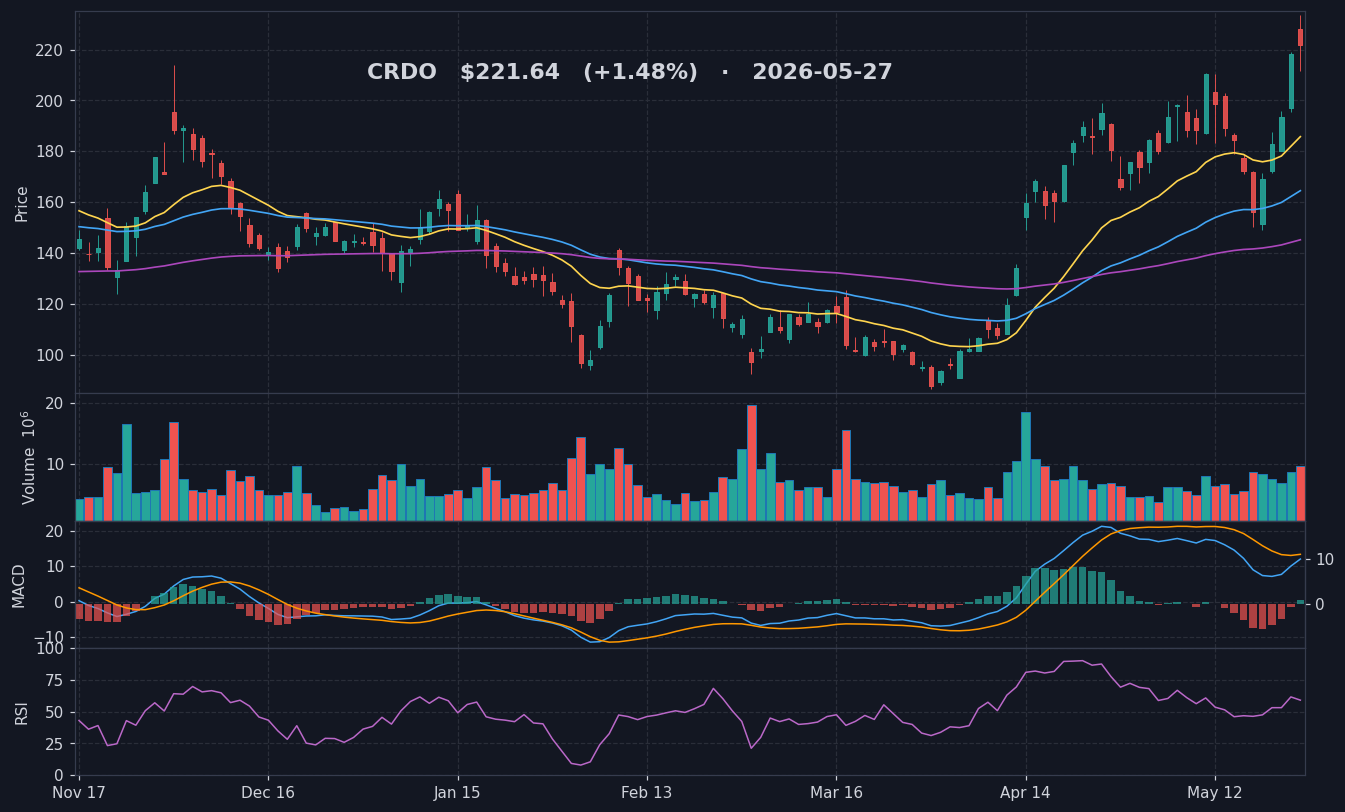
Task: Click the 180 price axis value
Action: coord(49,152)
